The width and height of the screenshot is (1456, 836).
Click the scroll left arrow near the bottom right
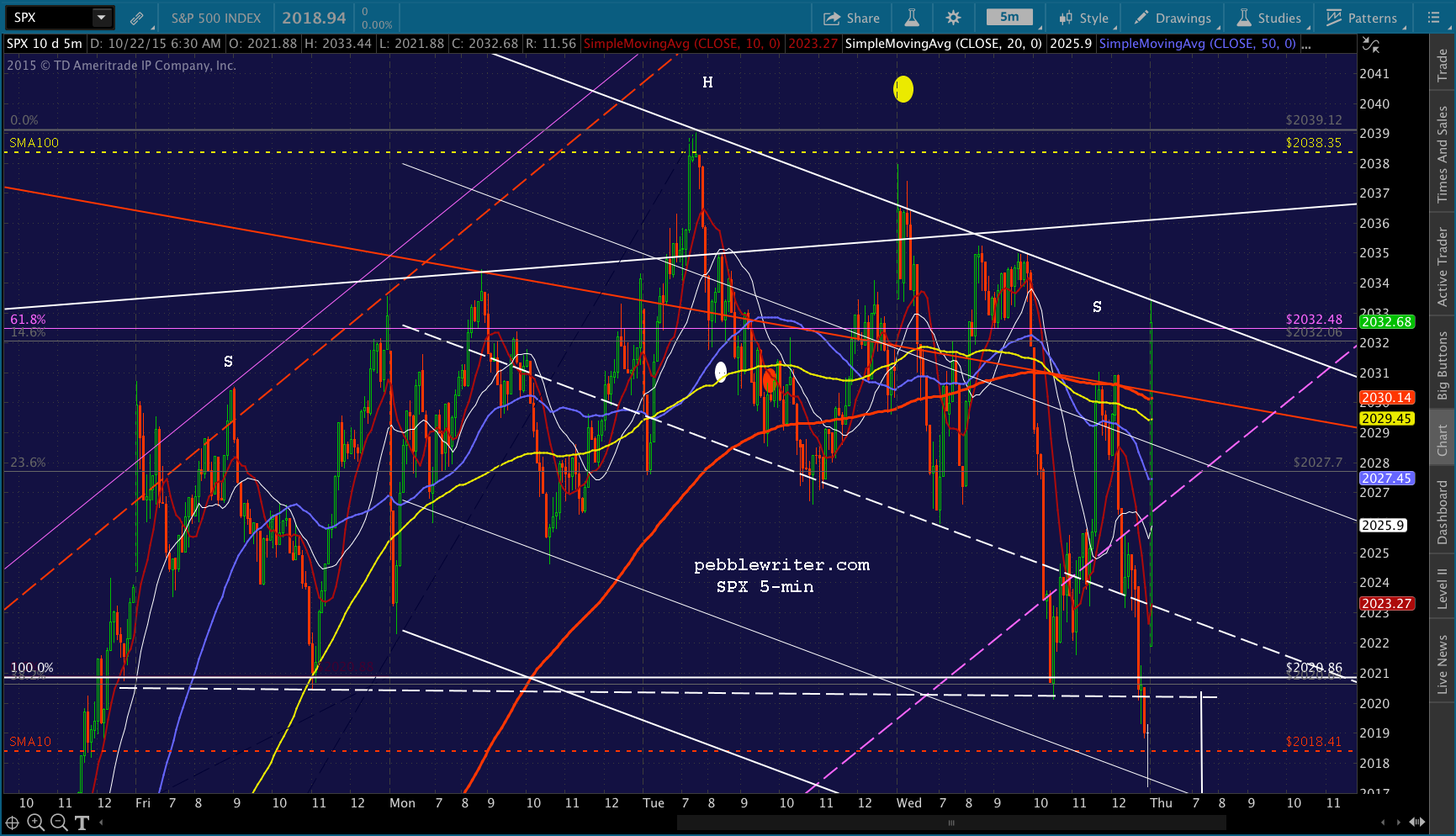[1384, 823]
